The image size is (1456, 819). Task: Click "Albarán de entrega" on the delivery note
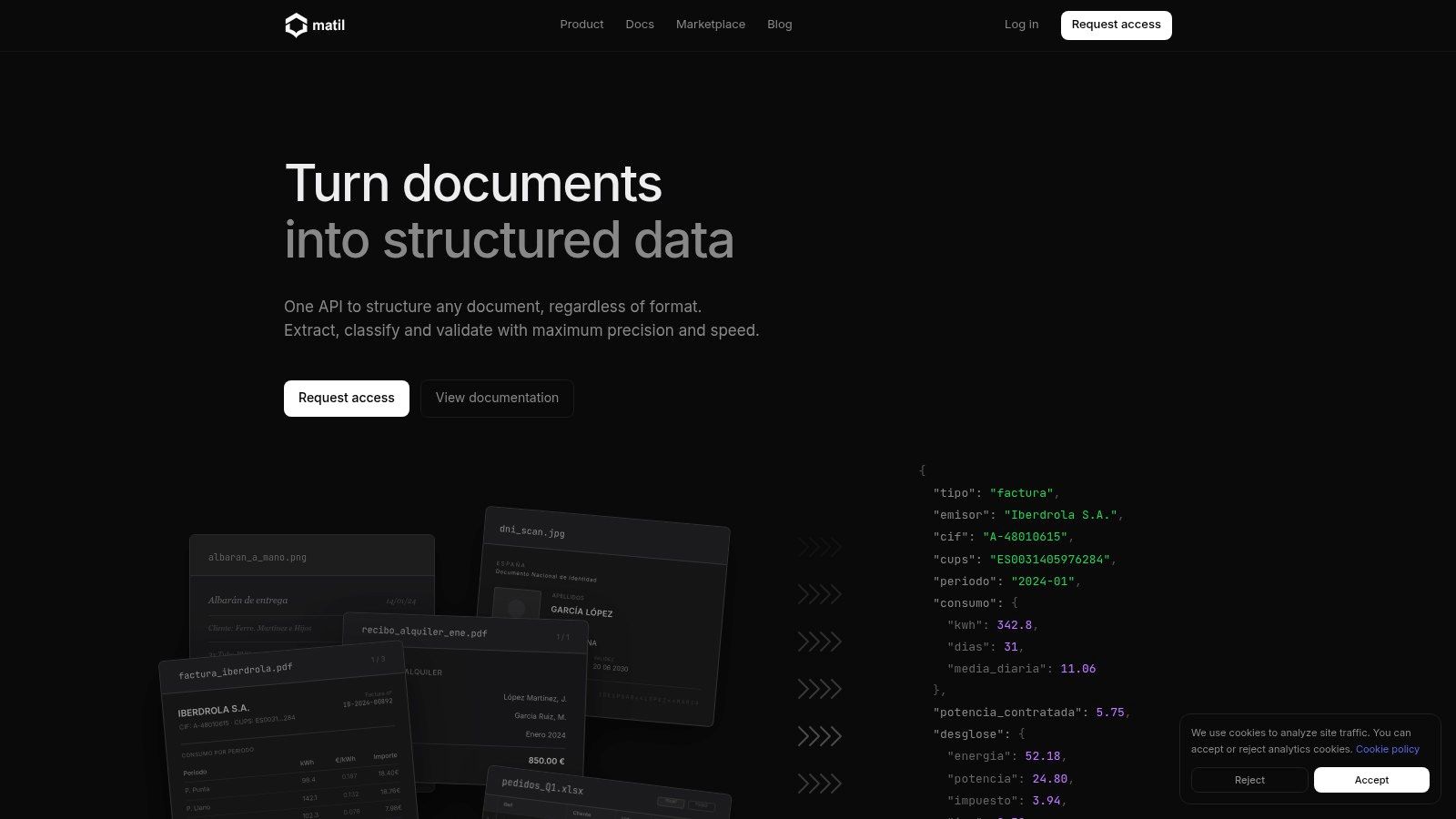click(x=248, y=601)
